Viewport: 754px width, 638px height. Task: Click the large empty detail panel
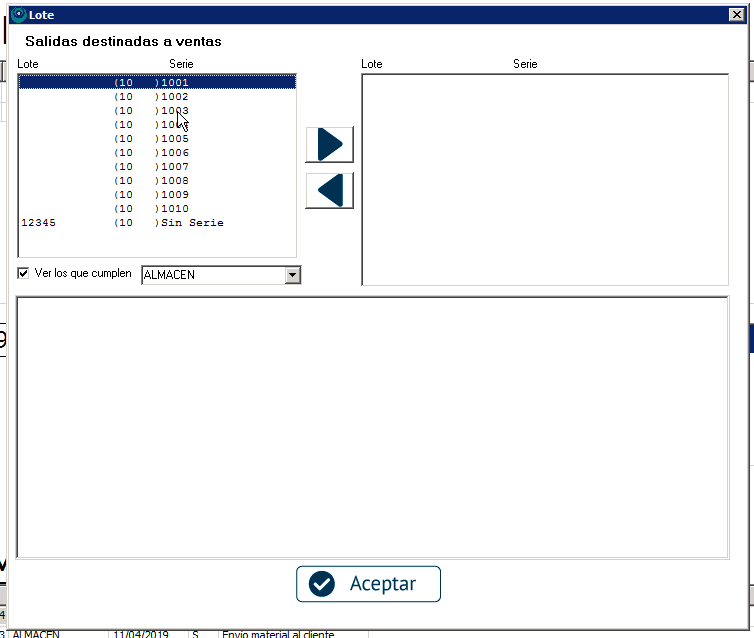[x=372, y=427]
